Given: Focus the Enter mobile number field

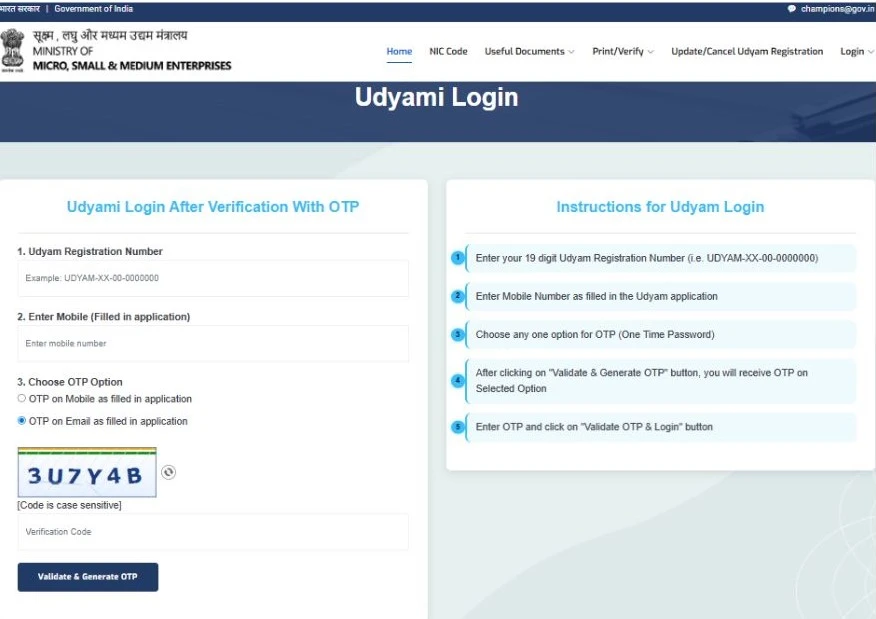Looking at the screenshot, I should pos(213,344).
